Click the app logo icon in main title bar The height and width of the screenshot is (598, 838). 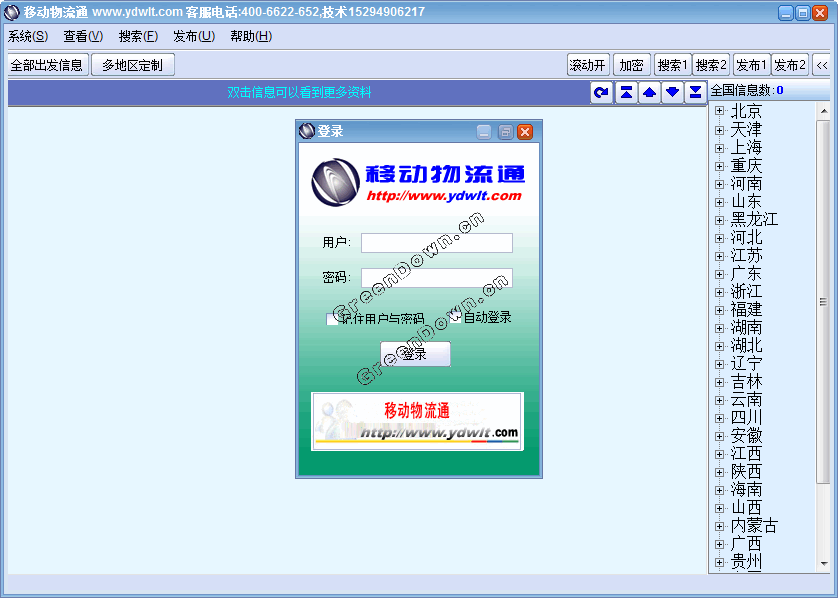pos(12,12)
